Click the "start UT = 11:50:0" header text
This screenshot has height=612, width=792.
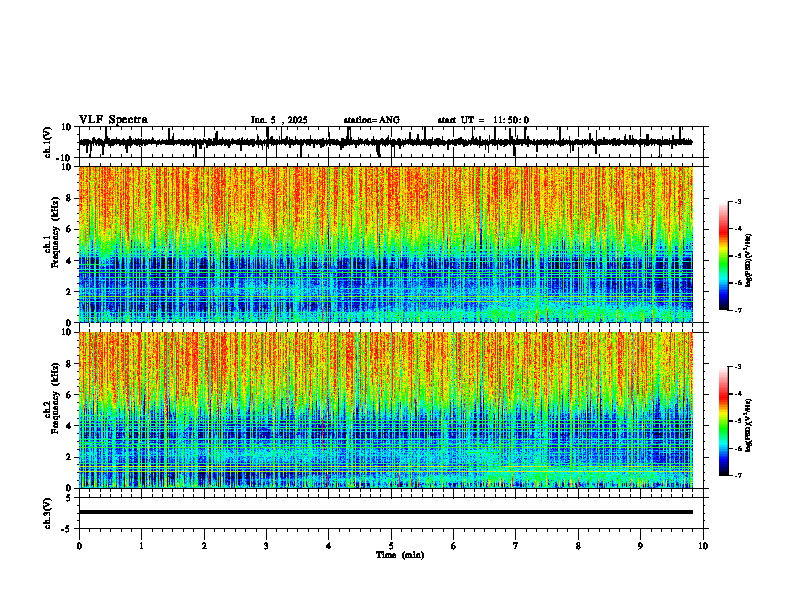tap(483, 120)
